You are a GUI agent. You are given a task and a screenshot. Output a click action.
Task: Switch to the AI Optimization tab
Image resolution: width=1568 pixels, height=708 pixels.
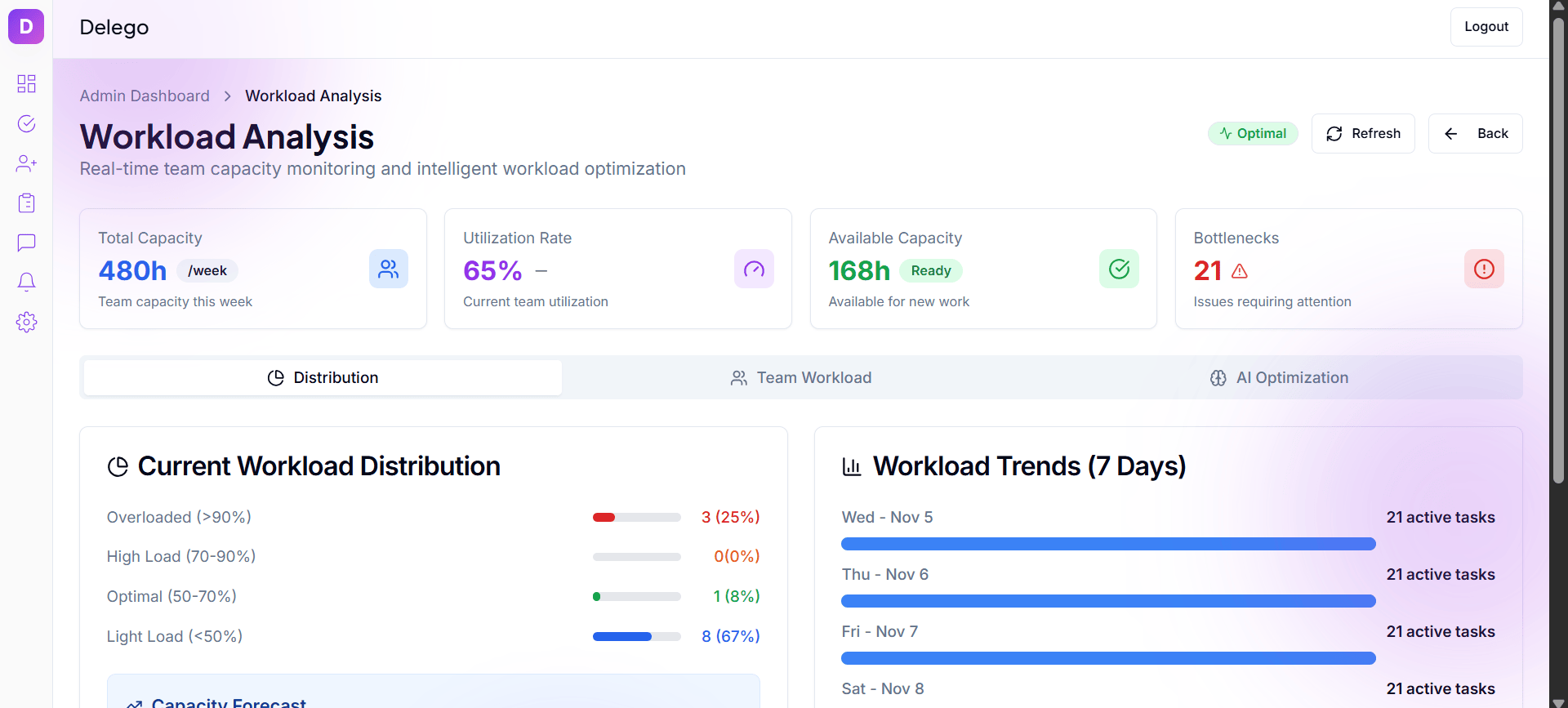(1279, 377)
